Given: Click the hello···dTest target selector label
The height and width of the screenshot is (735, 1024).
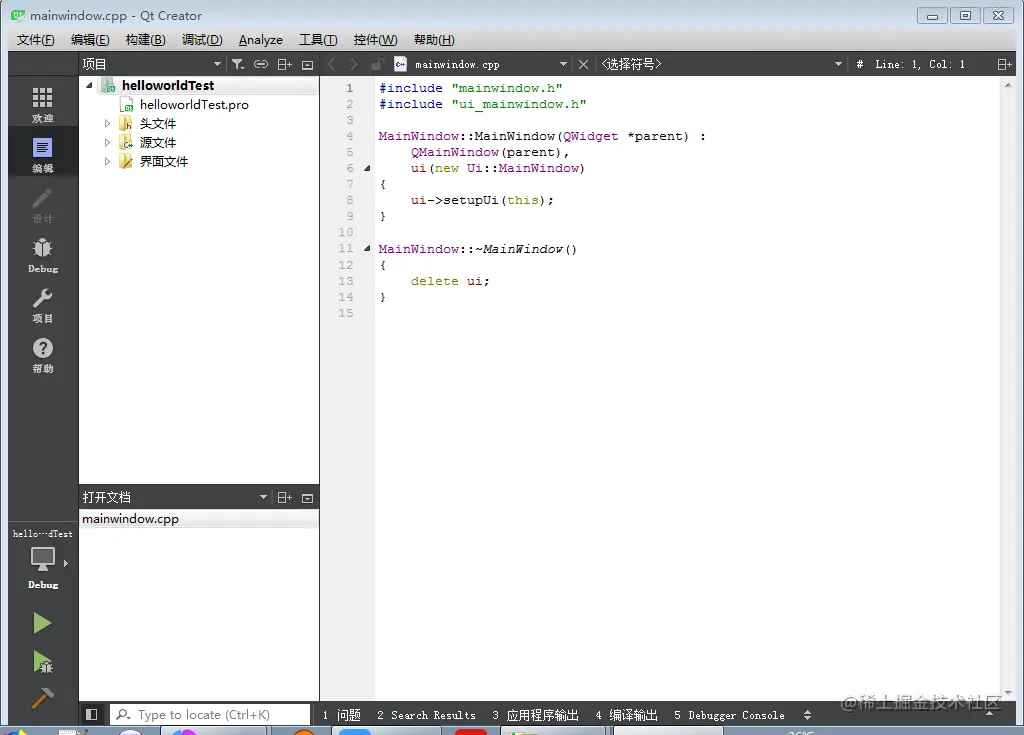Looking at the screenshot, I should click(42, 534).
